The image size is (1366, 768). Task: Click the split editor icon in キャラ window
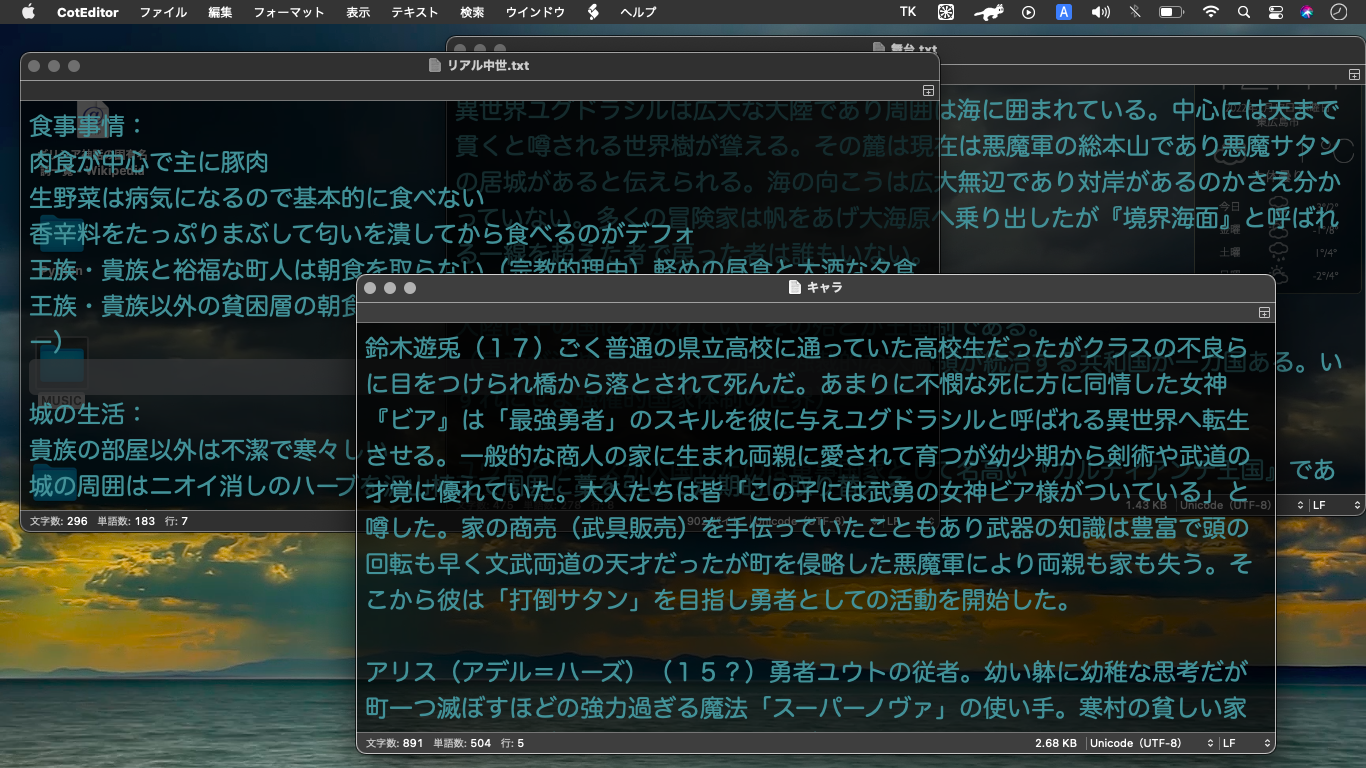click(1265, 313)
